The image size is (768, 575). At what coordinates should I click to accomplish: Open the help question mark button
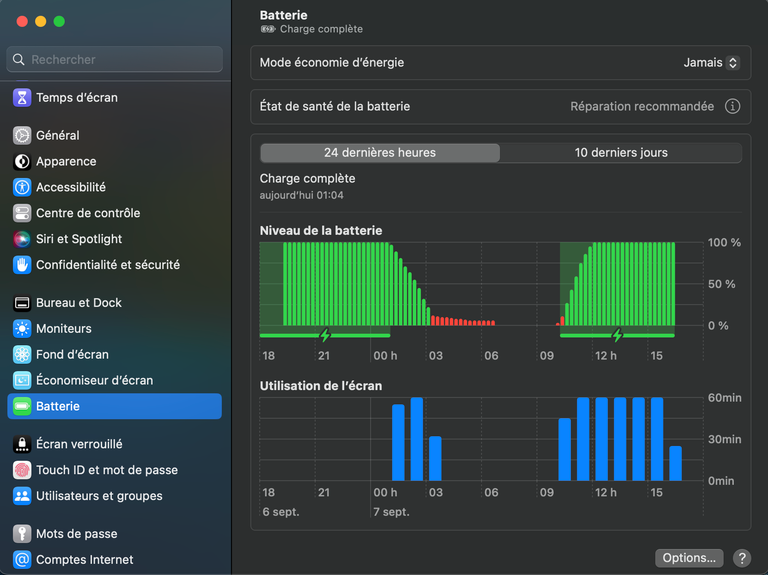tap(742, 558)
